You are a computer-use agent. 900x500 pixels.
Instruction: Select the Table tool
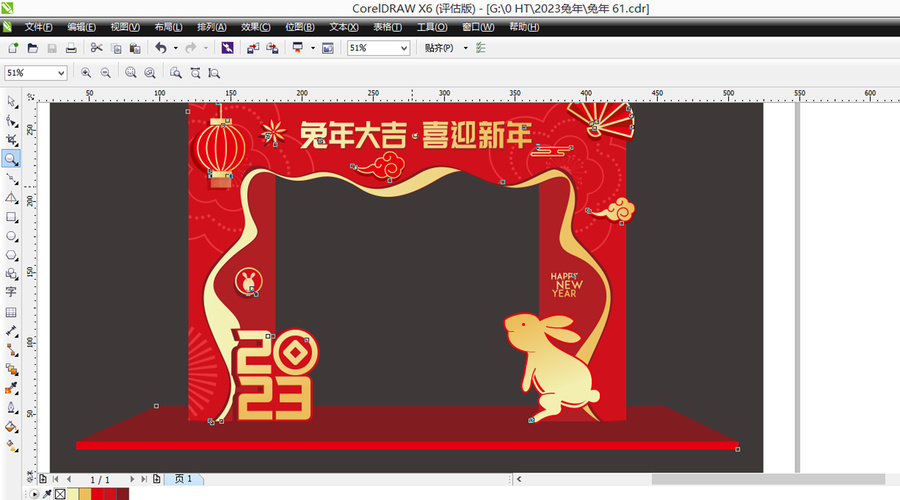(x=11, y=312)
